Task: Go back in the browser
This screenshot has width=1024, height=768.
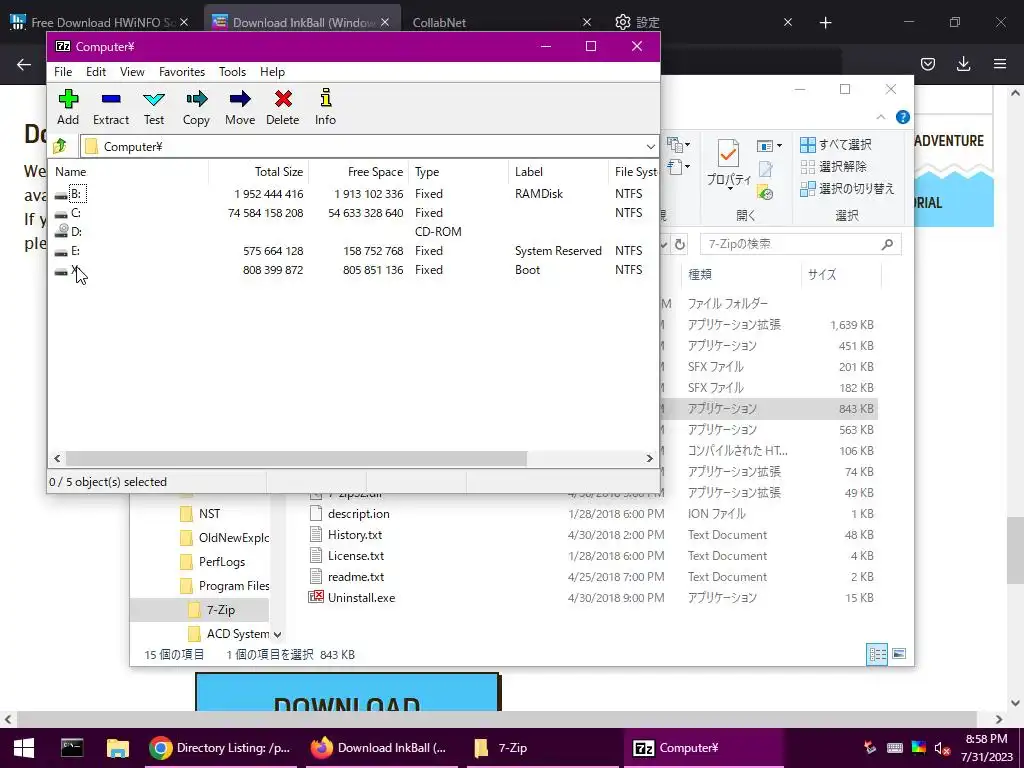Action: (x=24, y=64)
